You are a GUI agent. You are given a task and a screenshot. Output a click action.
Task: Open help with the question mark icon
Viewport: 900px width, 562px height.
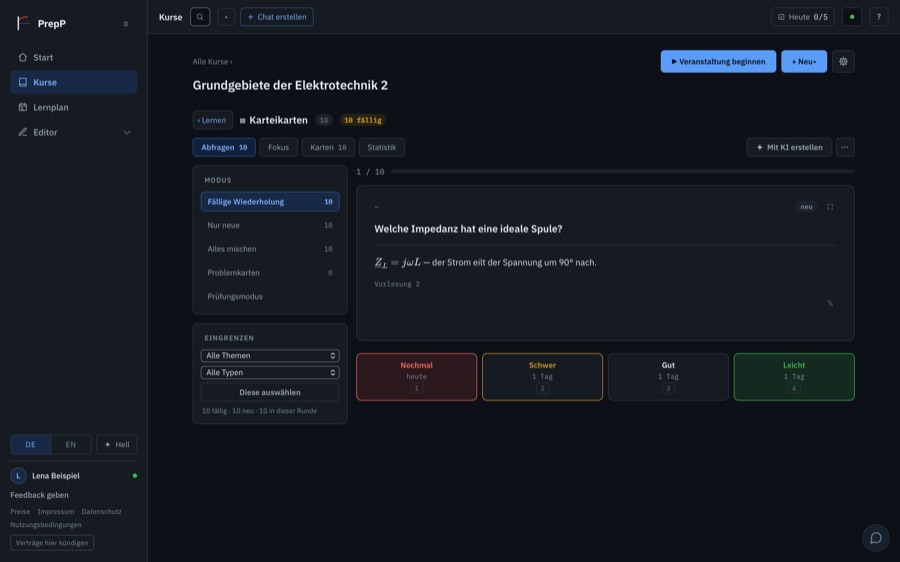pyautogui.click(x=879, y=17)
